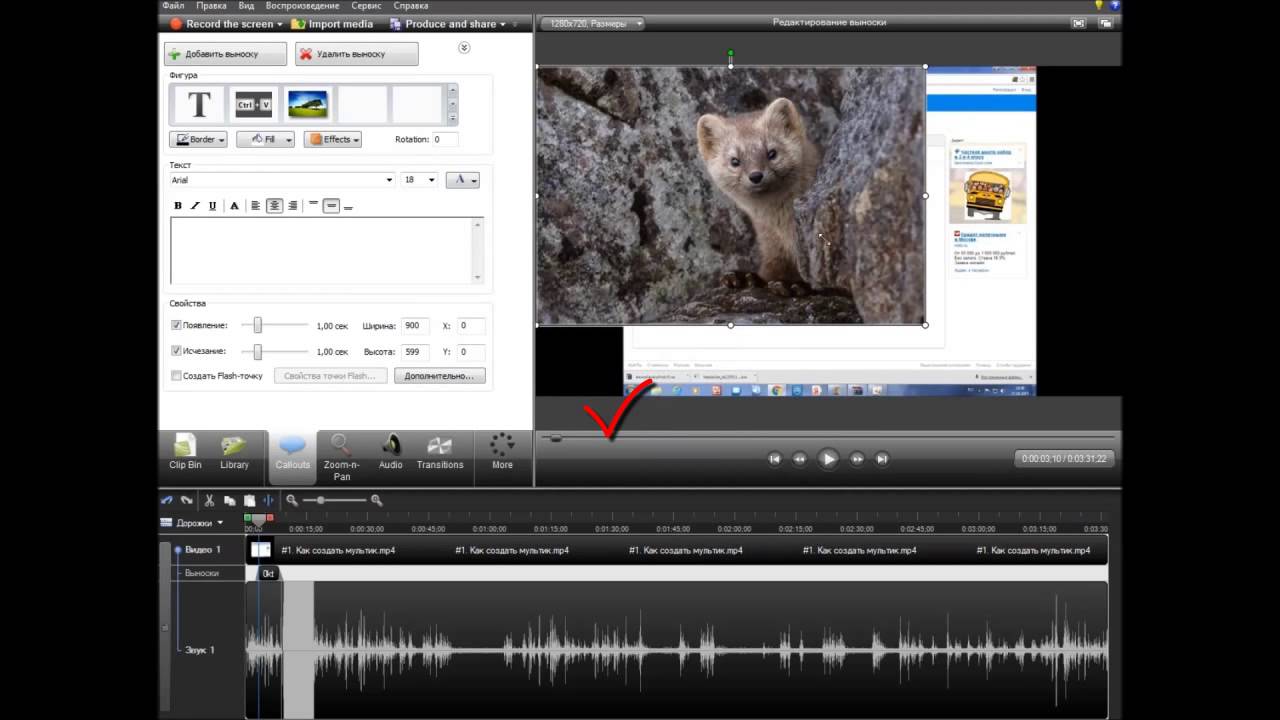Image resolution: width=1280 pixels, height=720 pixels.
Task: Click the Дополнительно button
Action: coord(439,376)
